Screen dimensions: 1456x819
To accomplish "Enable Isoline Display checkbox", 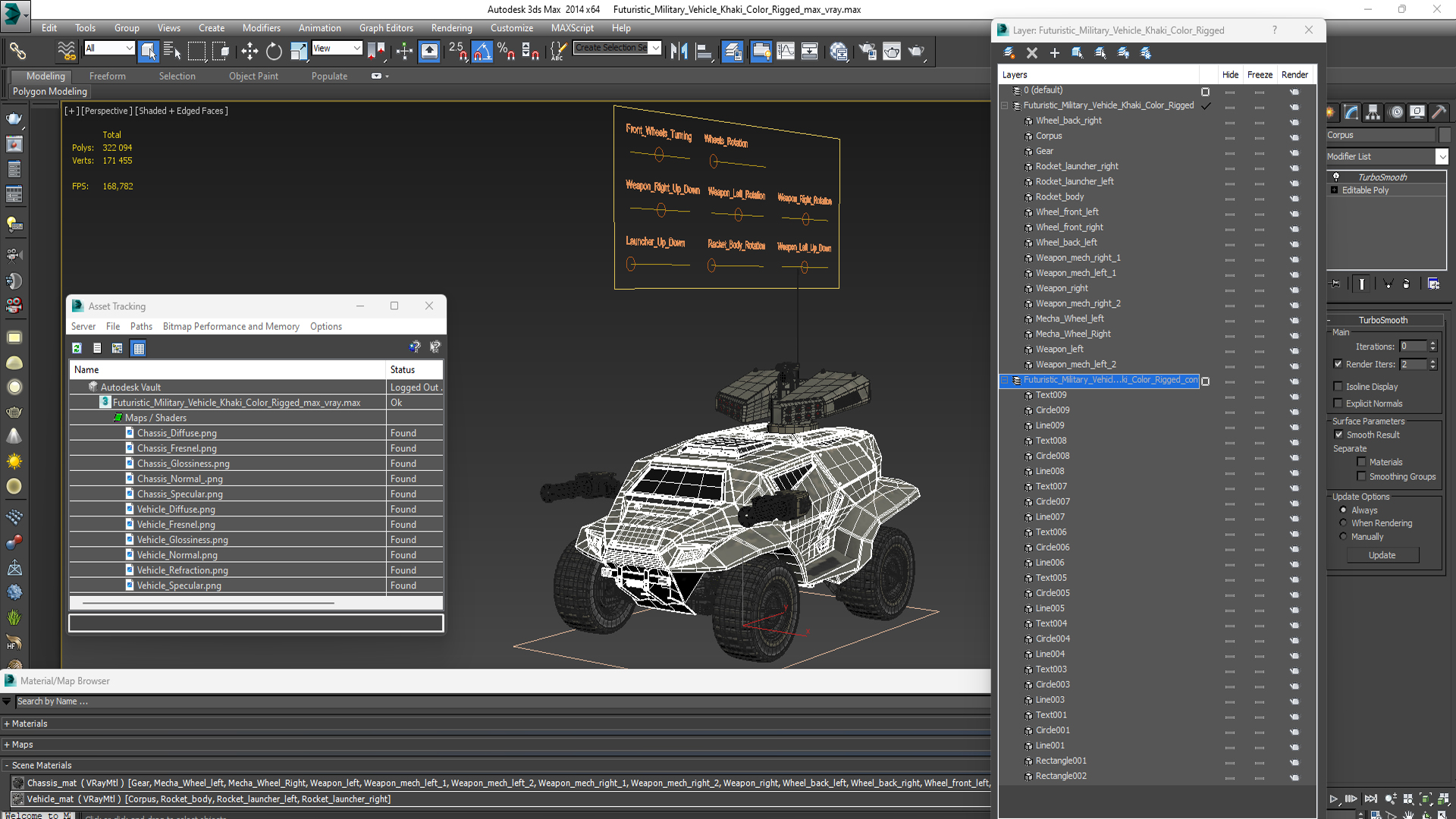I will click(x=1338, y=387).
